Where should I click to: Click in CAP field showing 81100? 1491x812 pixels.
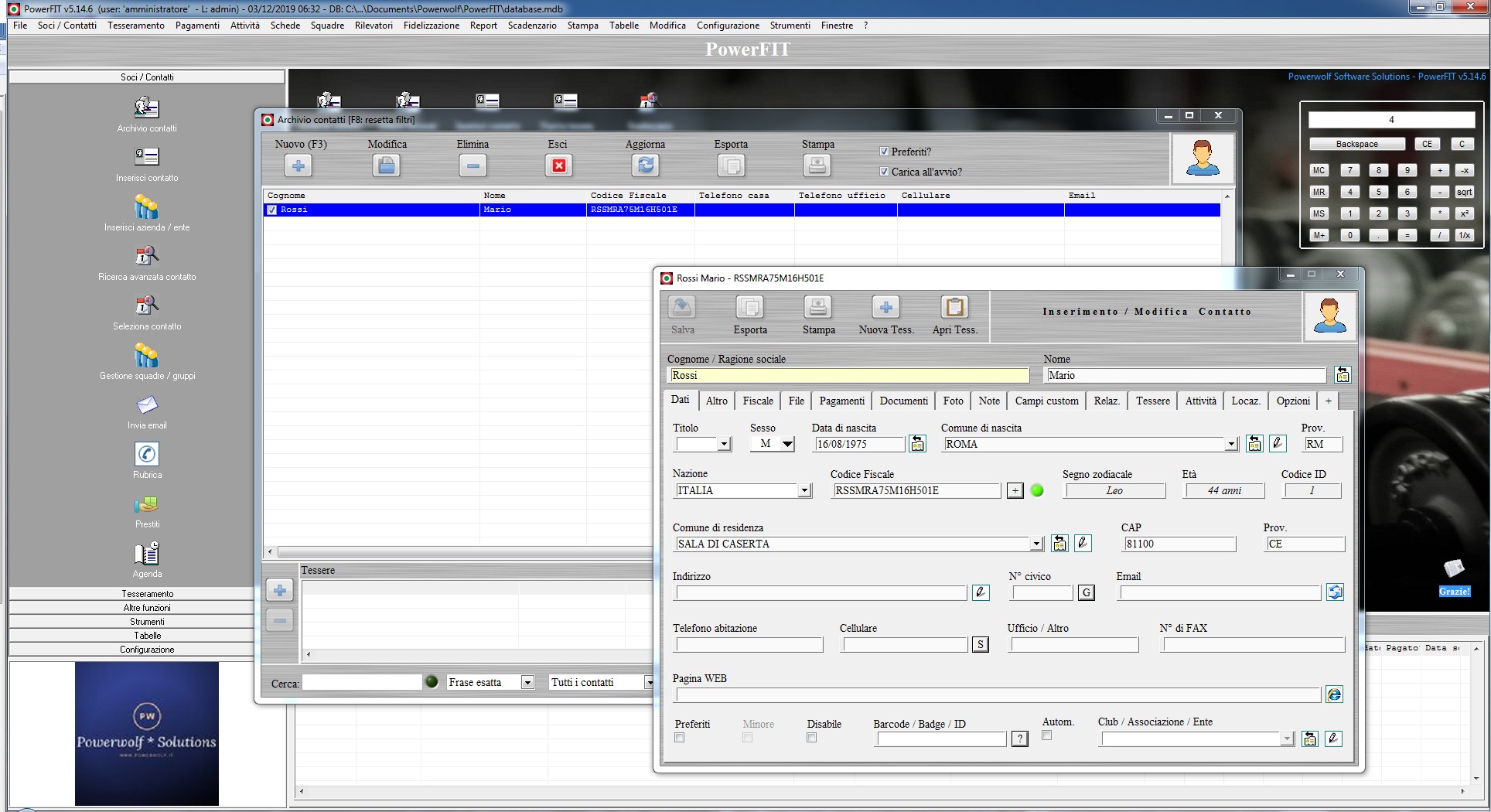1179,544
